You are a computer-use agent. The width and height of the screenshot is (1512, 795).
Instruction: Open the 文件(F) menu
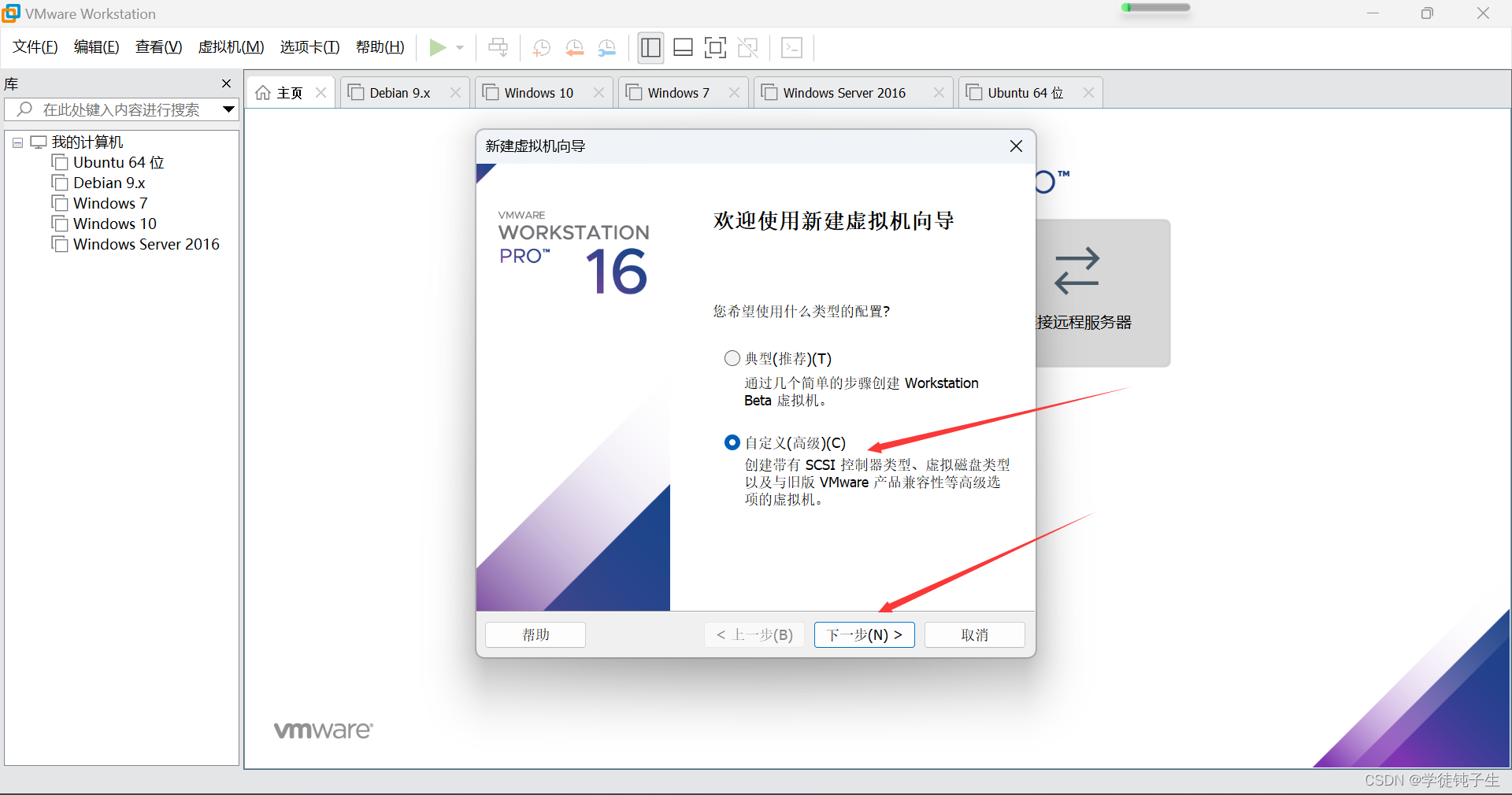click(x=35, y=47)
